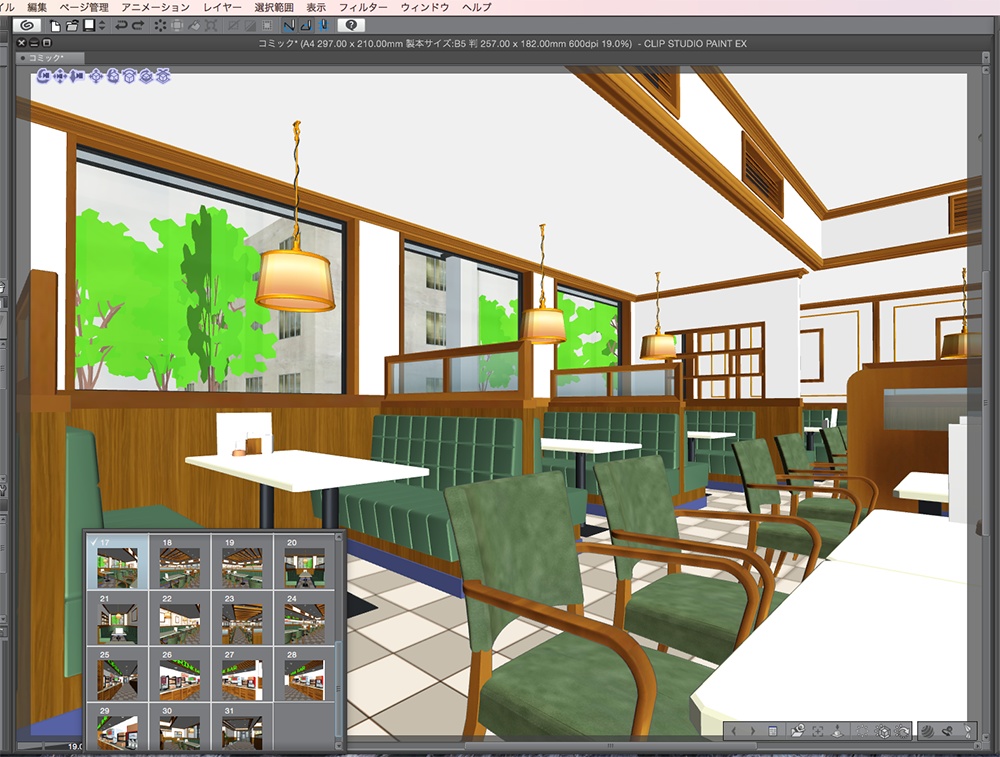Screen dimensions: 1000x757
Task: Select camera angle preset 22
Action: point(179,618)
